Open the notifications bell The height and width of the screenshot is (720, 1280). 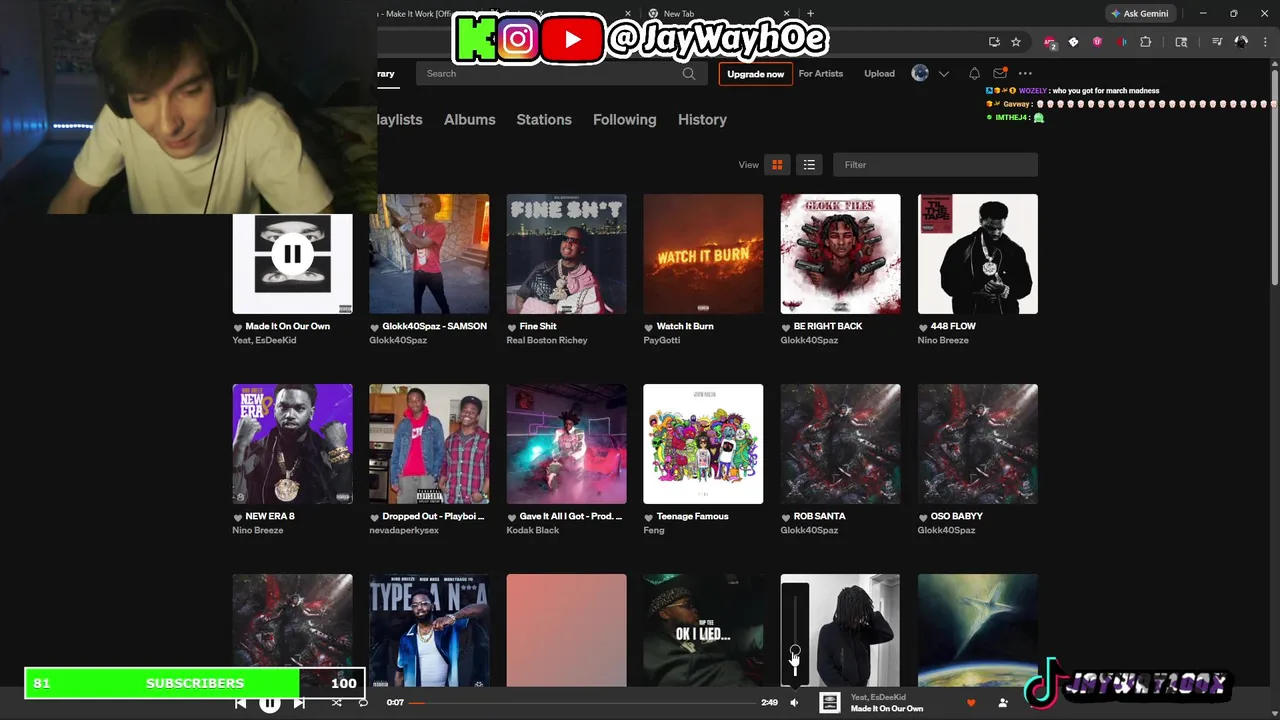point(974,73)
